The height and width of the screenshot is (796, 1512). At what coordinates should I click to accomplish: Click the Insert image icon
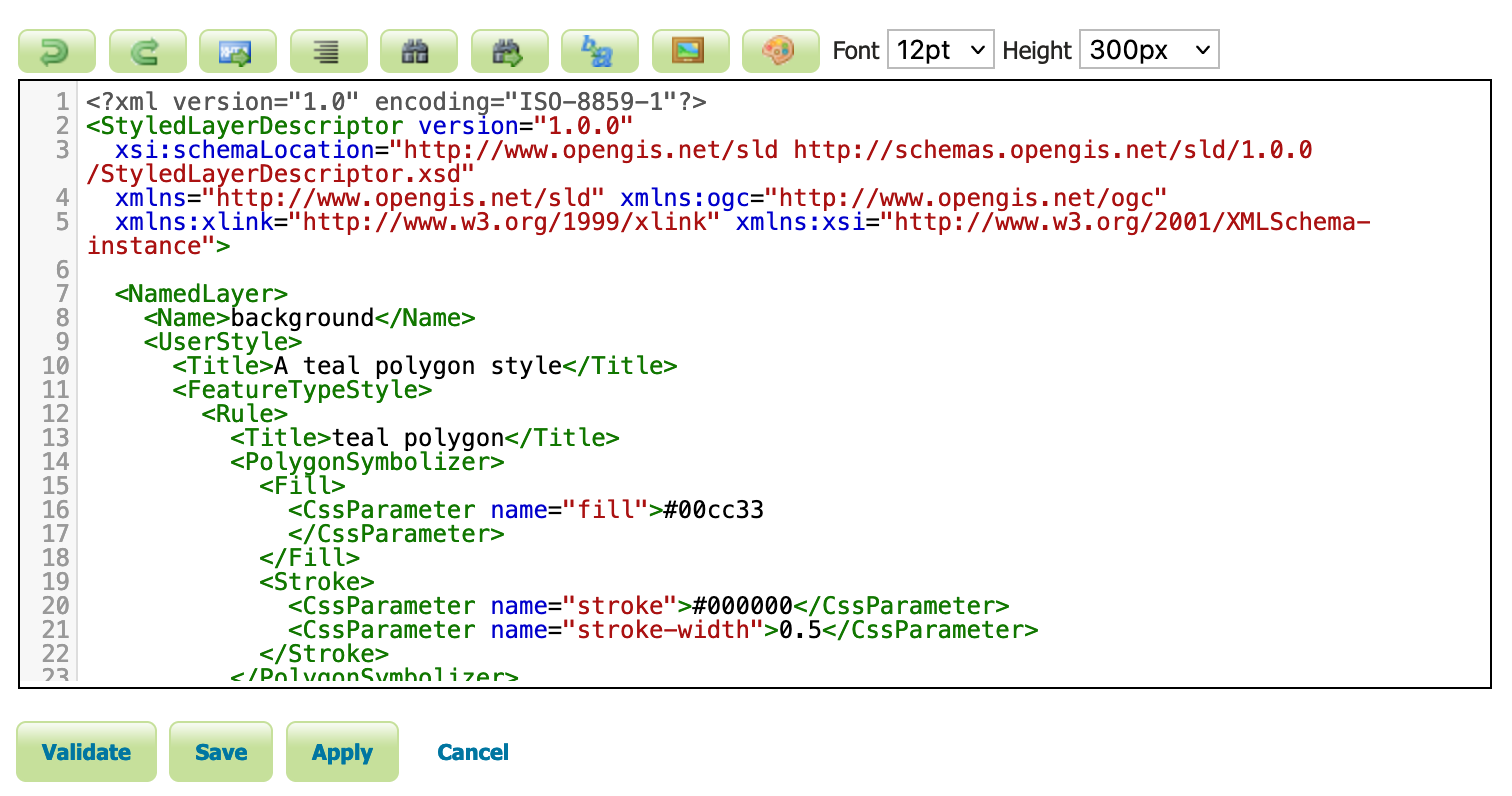(690, 51)
